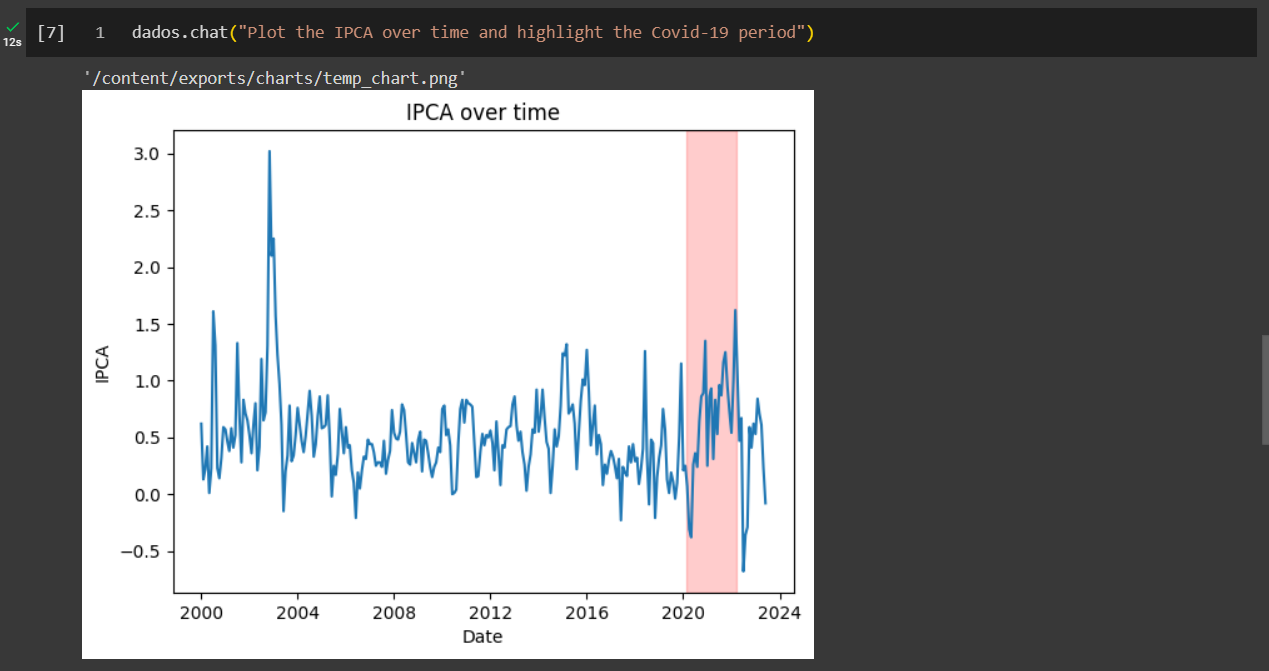
Task: Click the IPCA over time chart title
Action: click(x=483, y=112)
